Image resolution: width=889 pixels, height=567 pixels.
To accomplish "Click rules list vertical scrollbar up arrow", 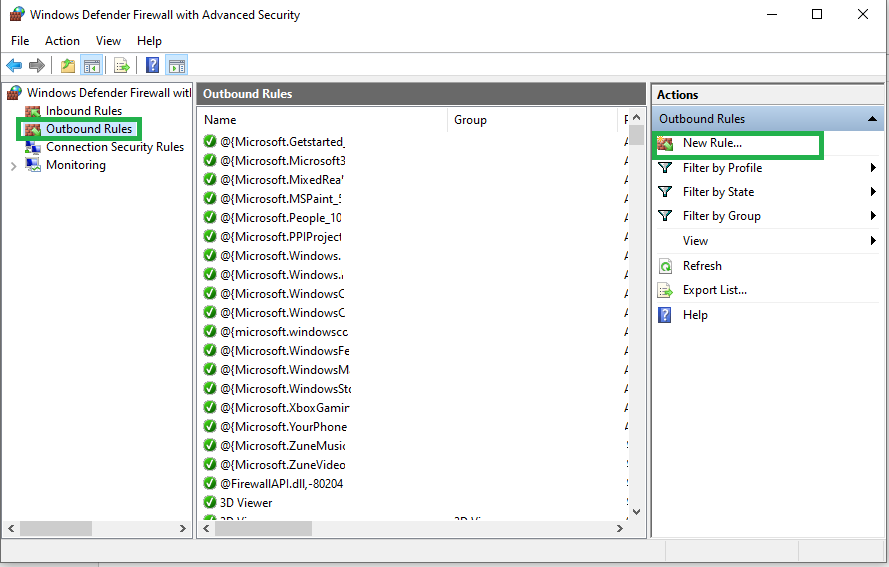I will coord(637,117).
